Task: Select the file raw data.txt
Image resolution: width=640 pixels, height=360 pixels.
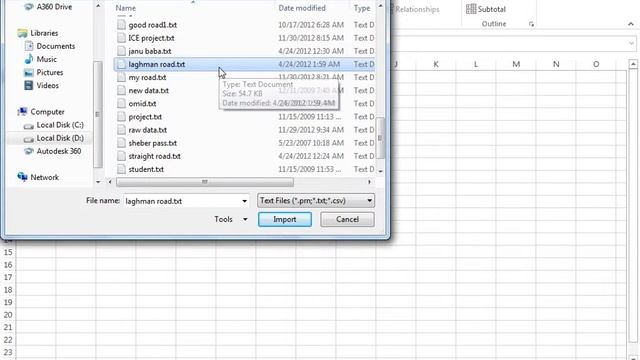Action: [148, 130]
